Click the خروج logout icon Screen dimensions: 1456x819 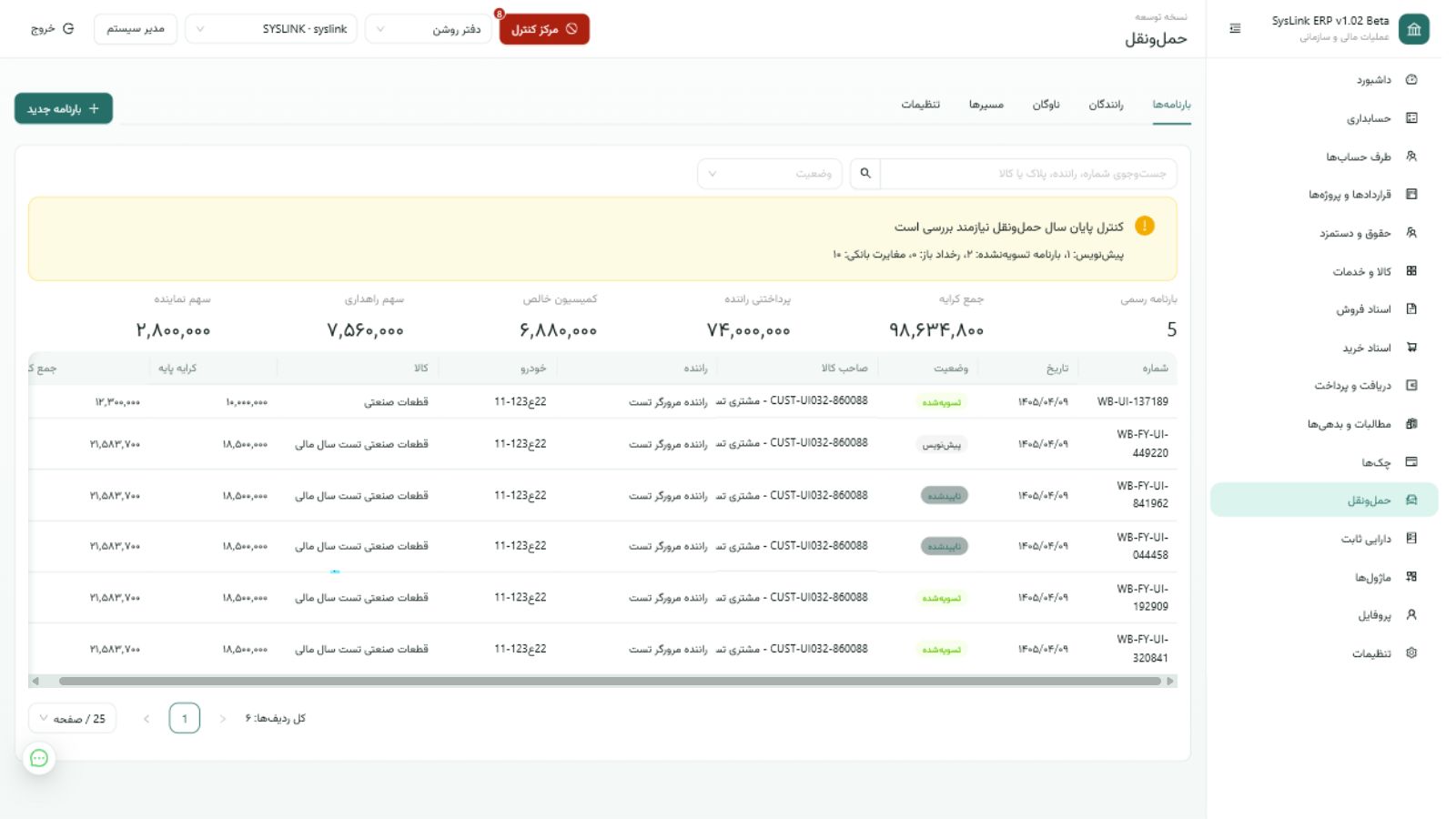pyautogui.click(x=68, y=29)
